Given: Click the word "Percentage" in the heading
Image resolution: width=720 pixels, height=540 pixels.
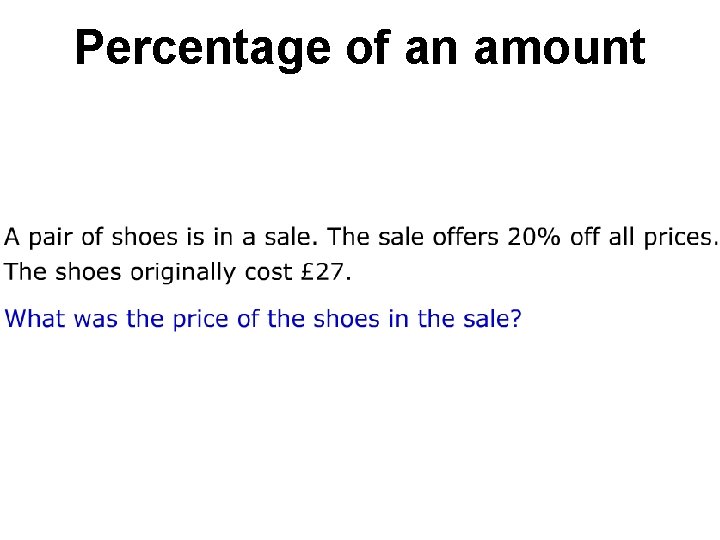Looking at the screenshot, I should (x=202, y=50).
